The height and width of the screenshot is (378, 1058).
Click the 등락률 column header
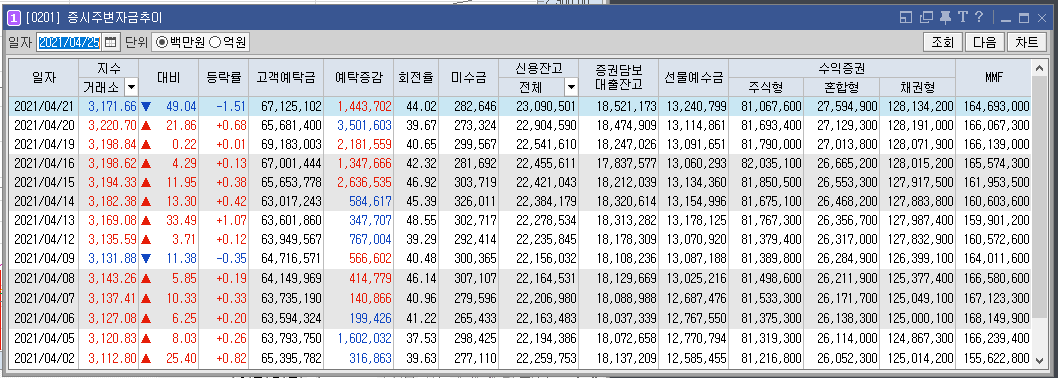tap(223, 78)
